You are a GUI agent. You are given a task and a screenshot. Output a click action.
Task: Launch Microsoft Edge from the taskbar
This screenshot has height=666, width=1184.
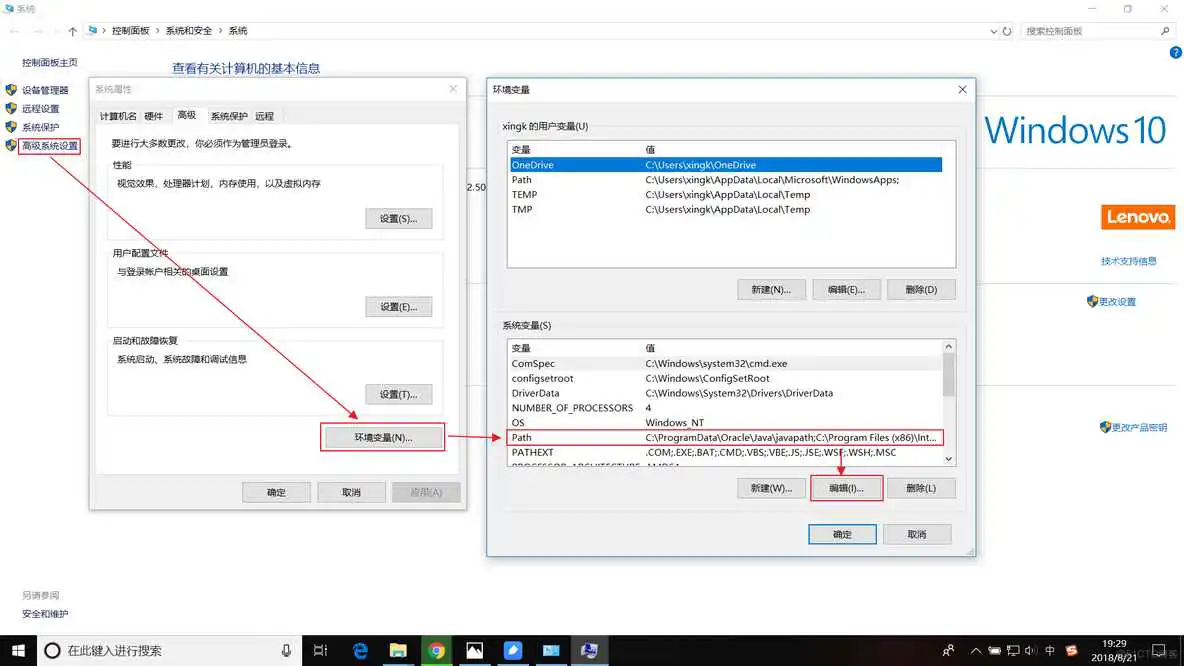click(x=360, y=651)
